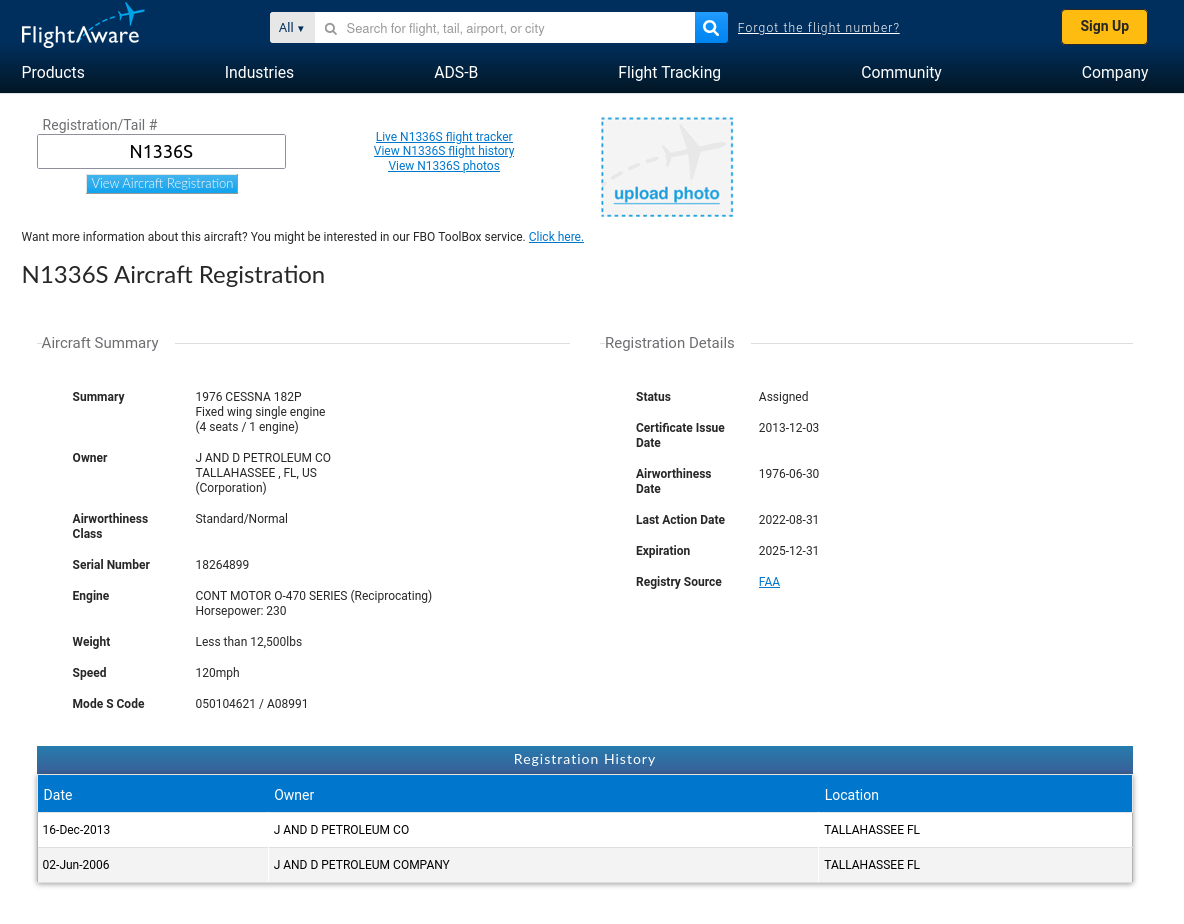Screen dimensions: 1184x924
Task: Select the last action date 2022-08-31
Action: pos(788,520)
